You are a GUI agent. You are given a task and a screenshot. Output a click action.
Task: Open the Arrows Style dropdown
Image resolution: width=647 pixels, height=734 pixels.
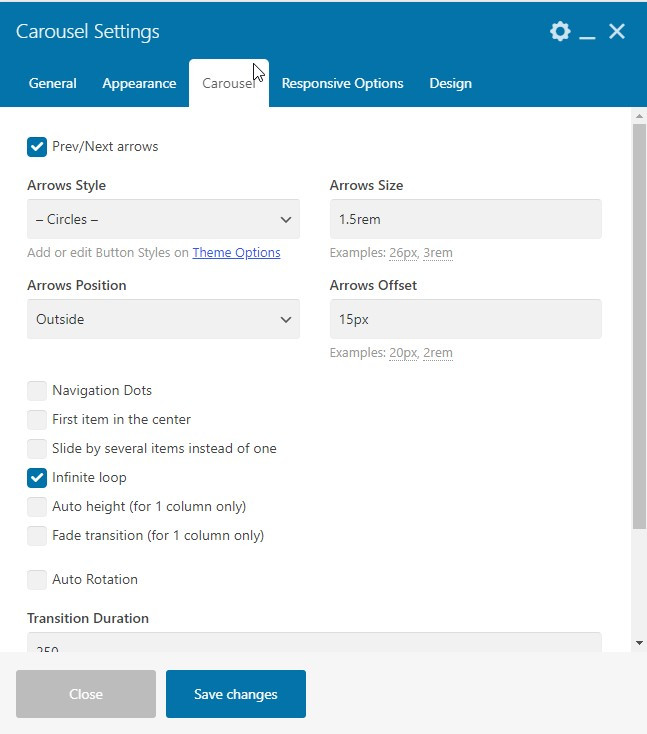click(x=163, y=219)
